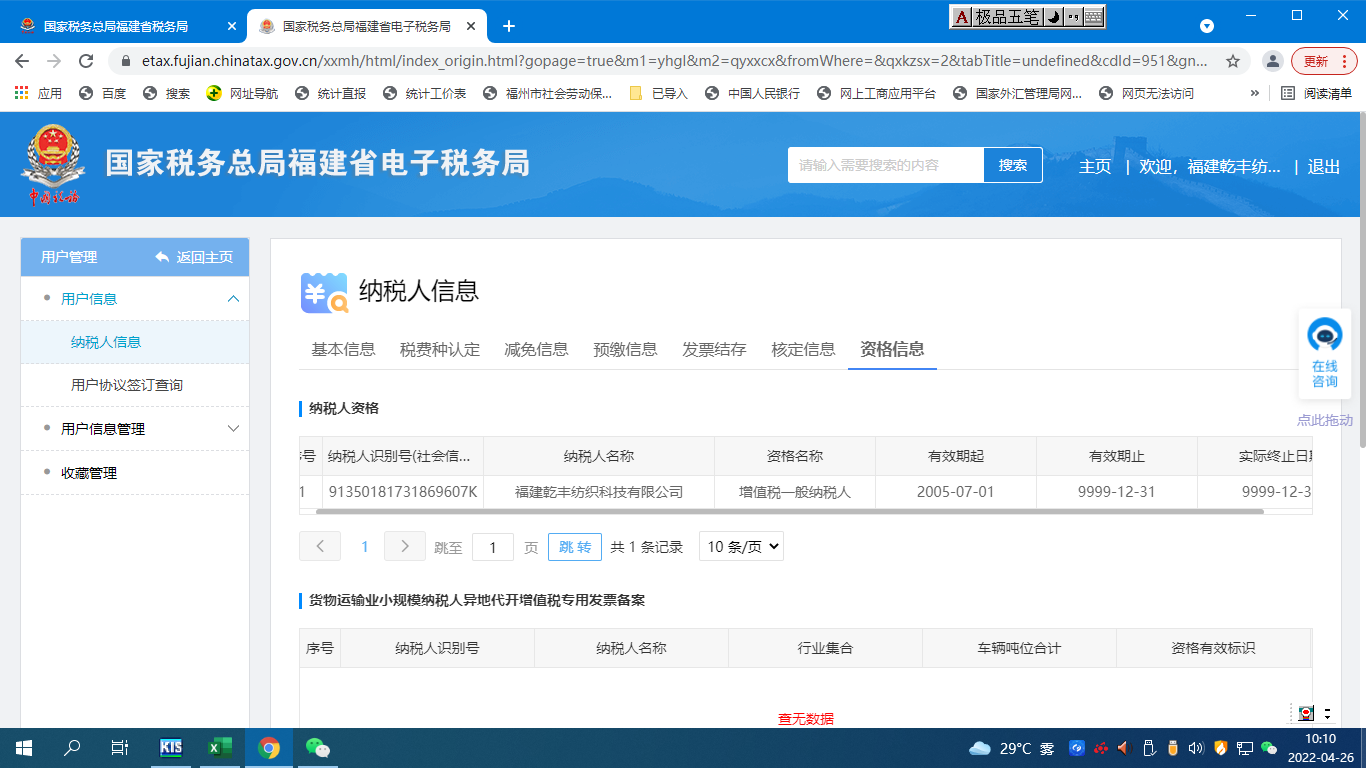
Task: Click the return to homepage arrow icon
Action: pyautogui.click(x=162, y=257)
